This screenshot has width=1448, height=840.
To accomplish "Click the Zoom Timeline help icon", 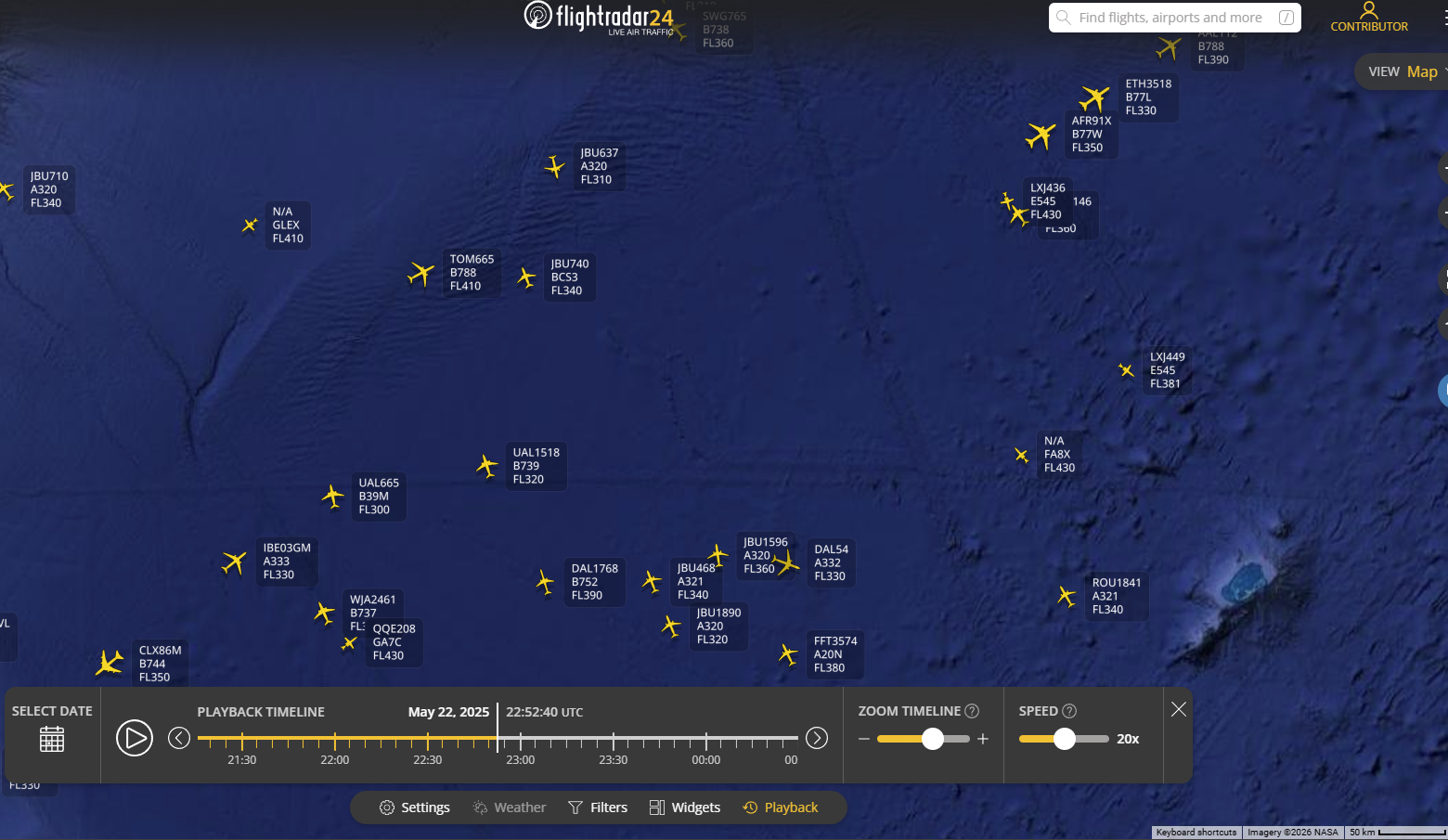I will pyautogui.click(x=973, y=711).
